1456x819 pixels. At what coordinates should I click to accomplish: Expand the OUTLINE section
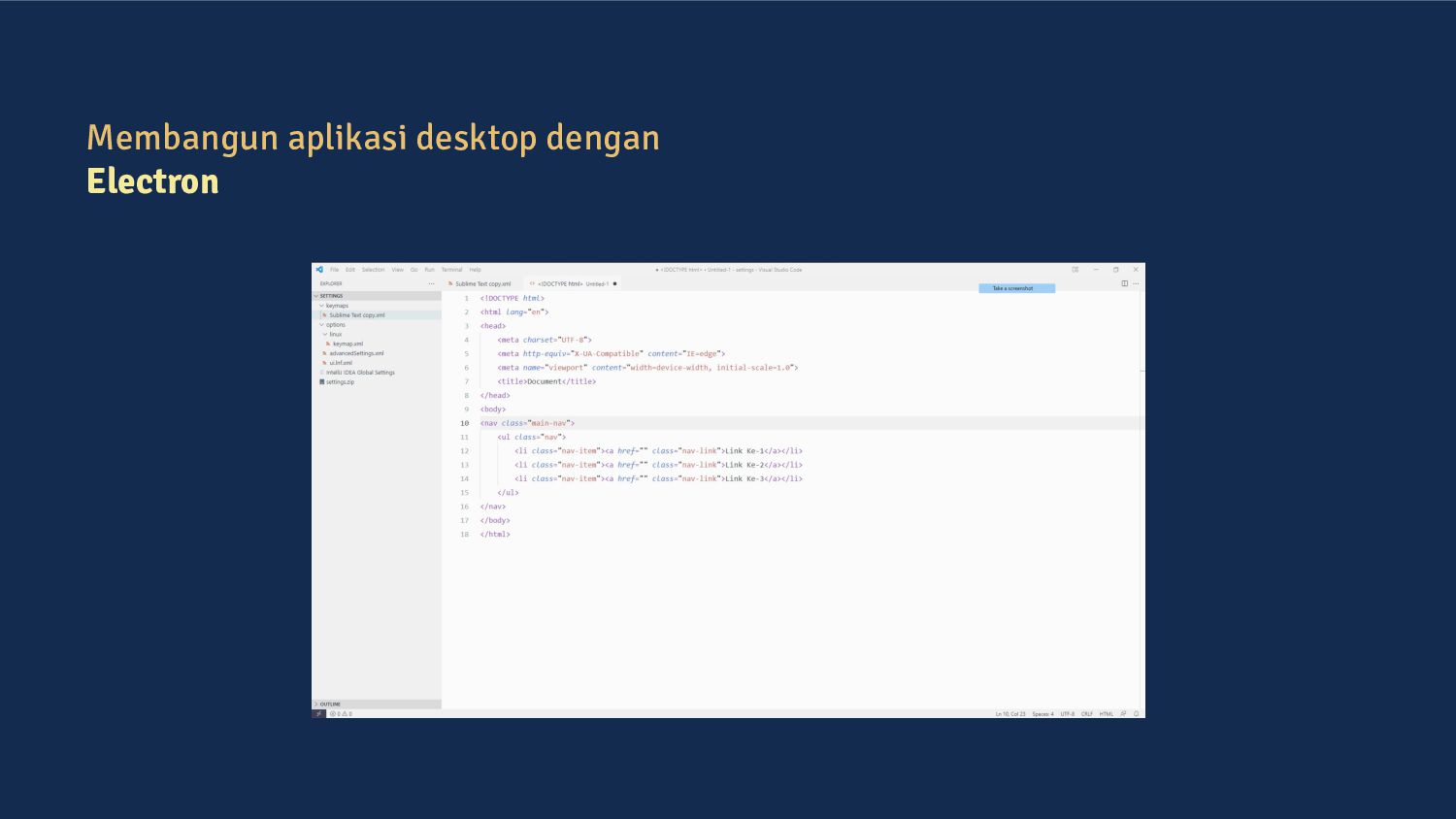(377, 704)
